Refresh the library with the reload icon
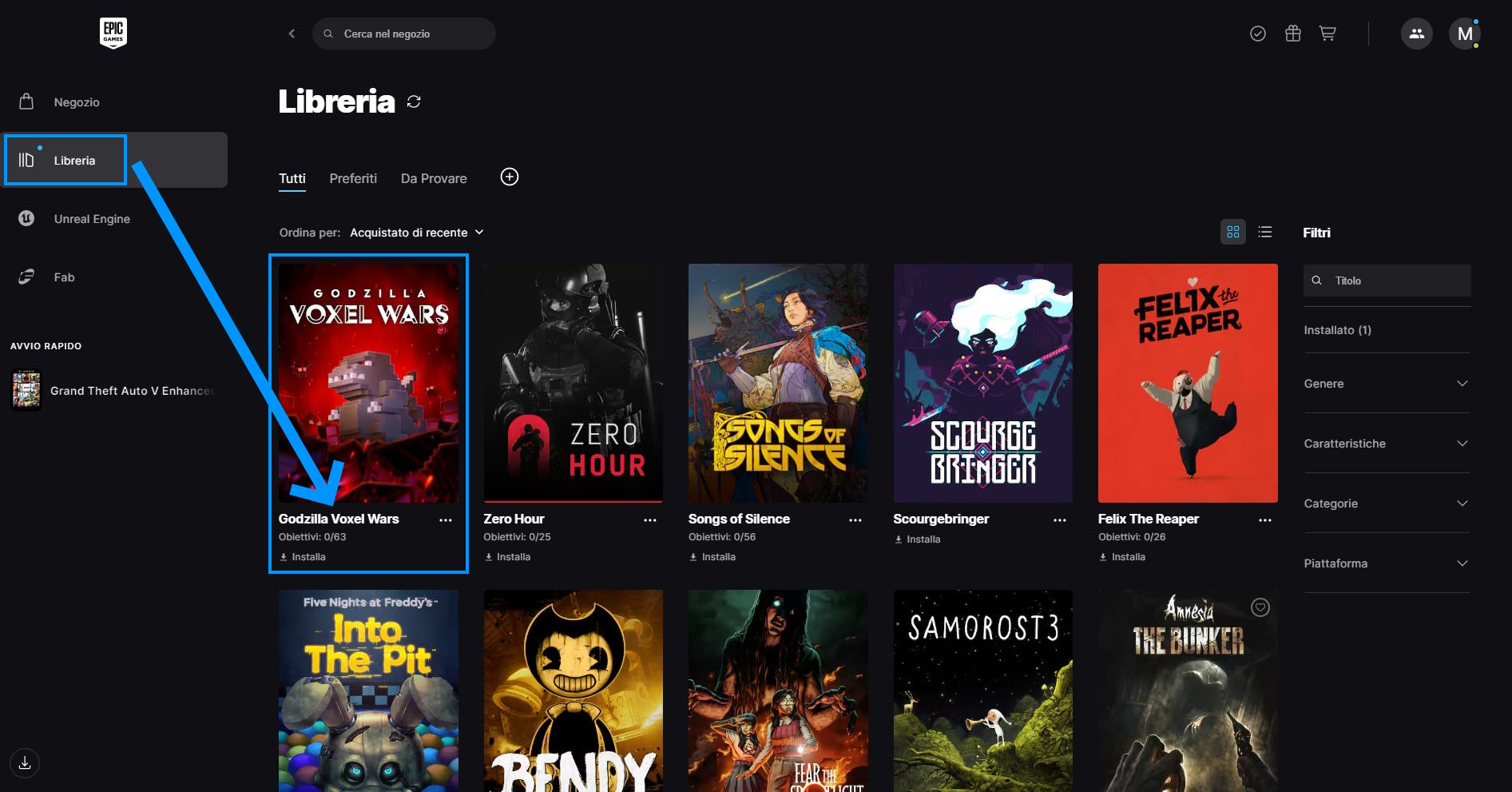The image size is (1512, 792). 414,101
